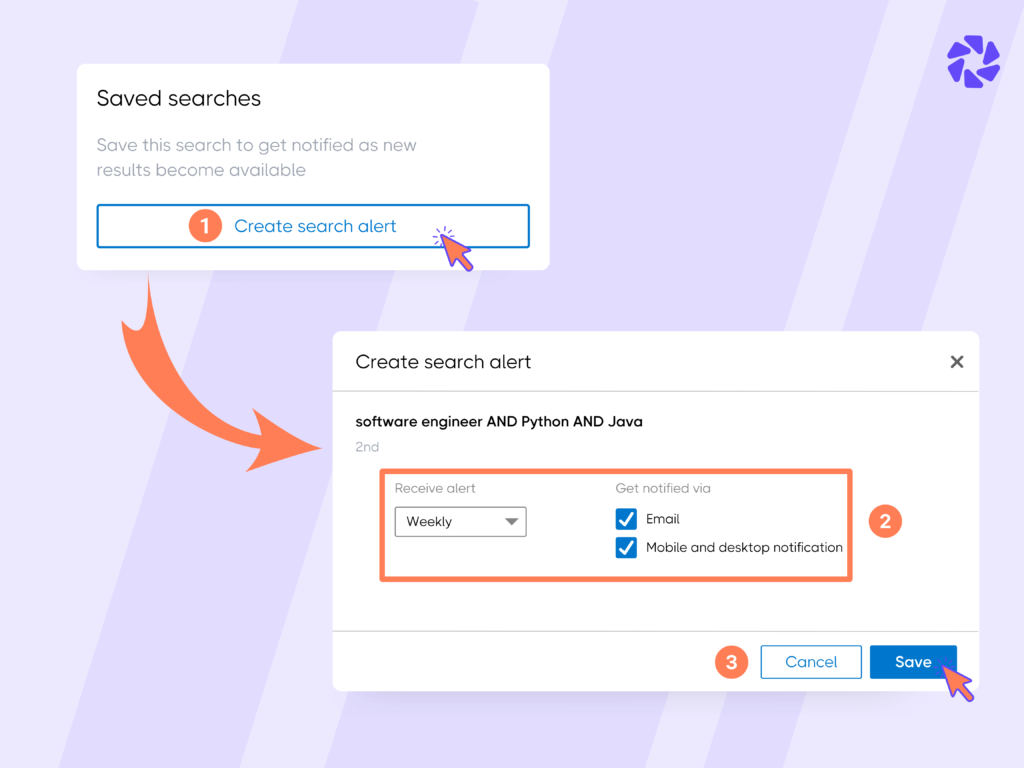Change alert frequency using the Weekly combo box
This screenshot has height=768, width=1024.
[x=460, y=521]
